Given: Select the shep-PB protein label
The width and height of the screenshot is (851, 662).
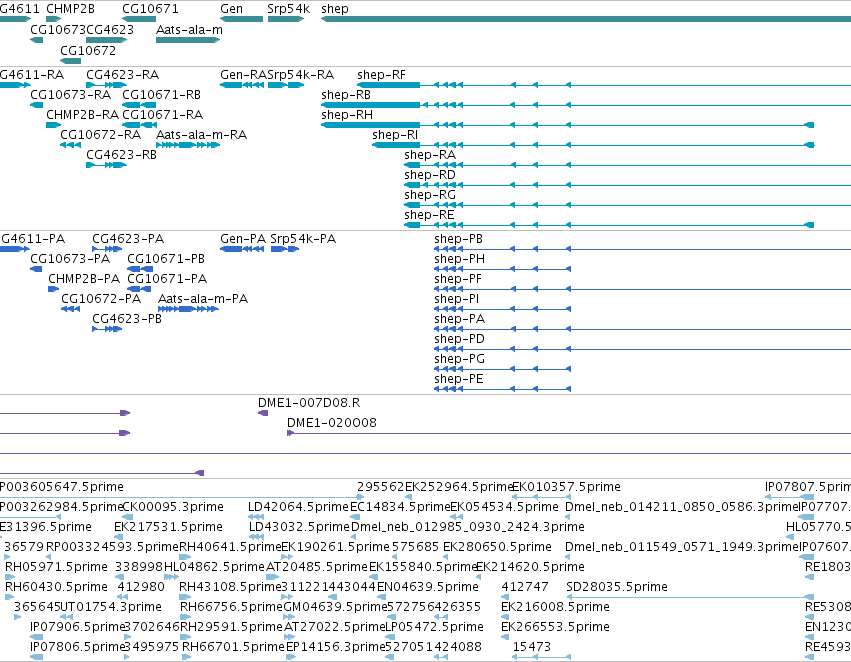Looking at the screenshot, I should [459, 239].
